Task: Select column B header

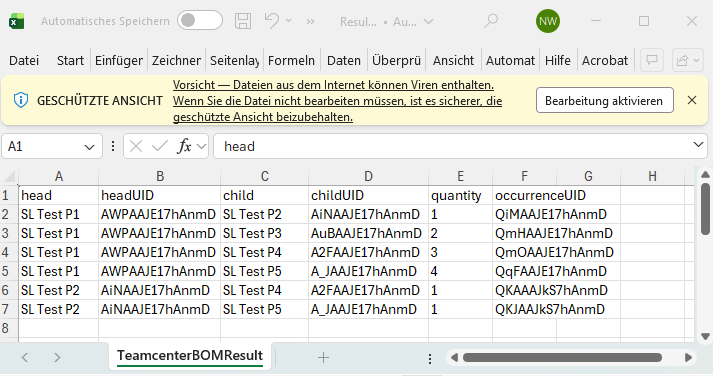Action: tap(160, 176)
